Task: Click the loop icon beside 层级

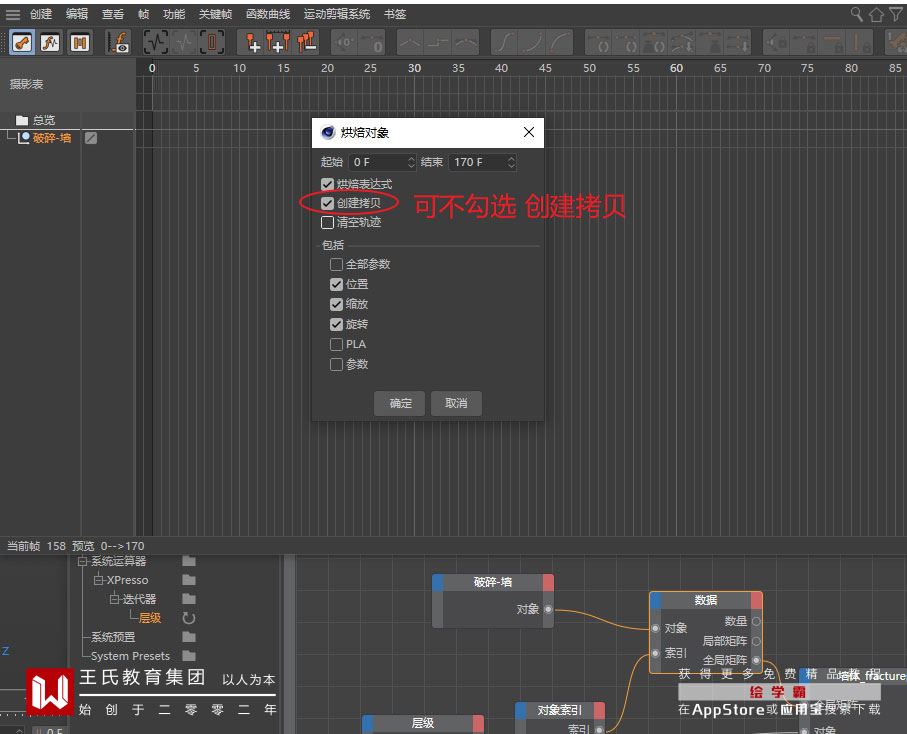Action: [189, 618]
